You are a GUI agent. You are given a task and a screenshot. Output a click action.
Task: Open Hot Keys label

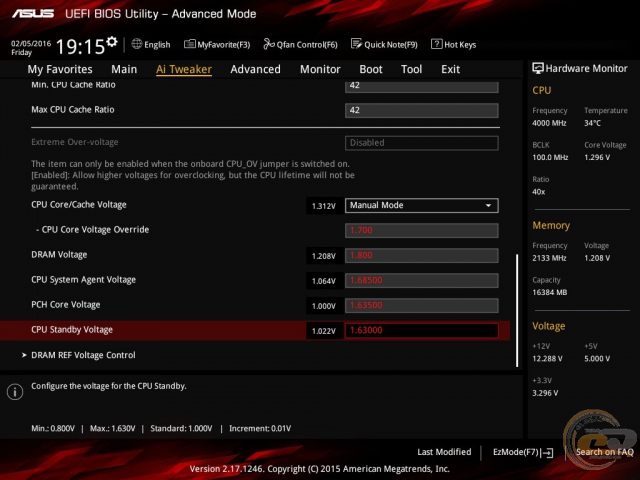[x=460, y=44]
